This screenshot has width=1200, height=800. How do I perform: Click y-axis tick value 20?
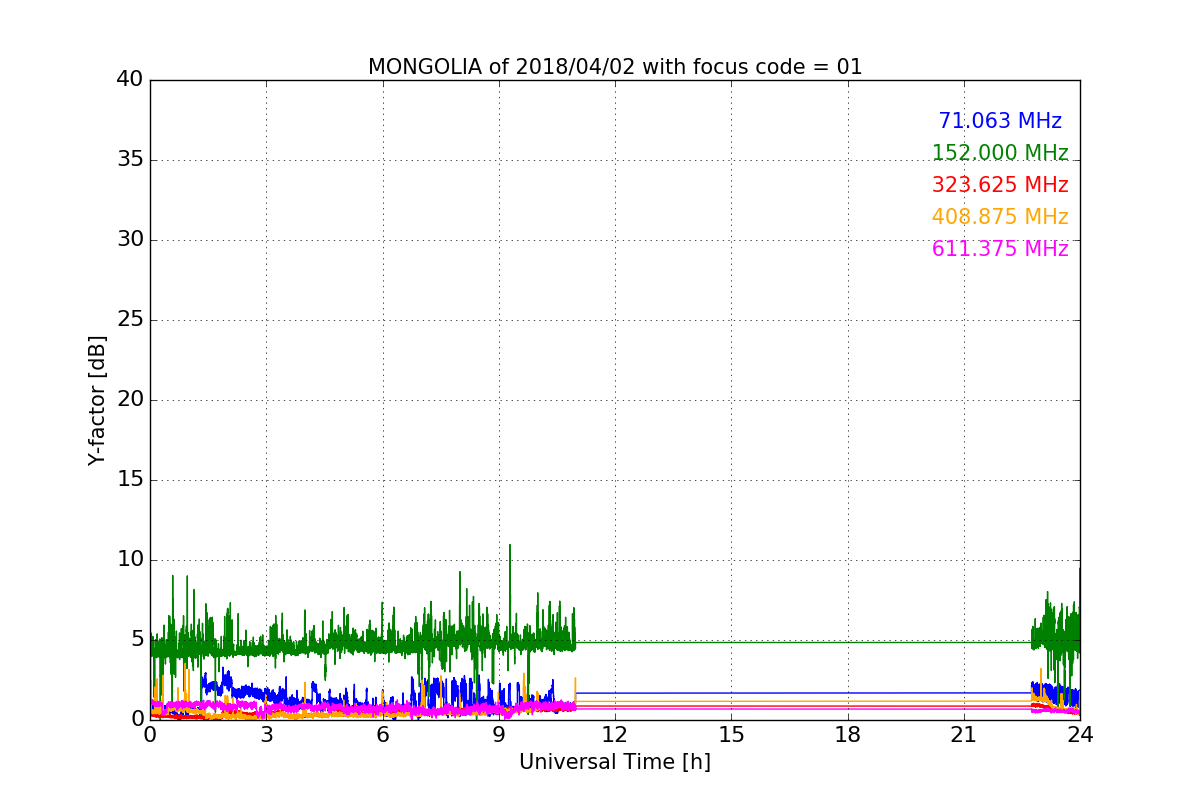pyautogui.click(x=130, y=400)
